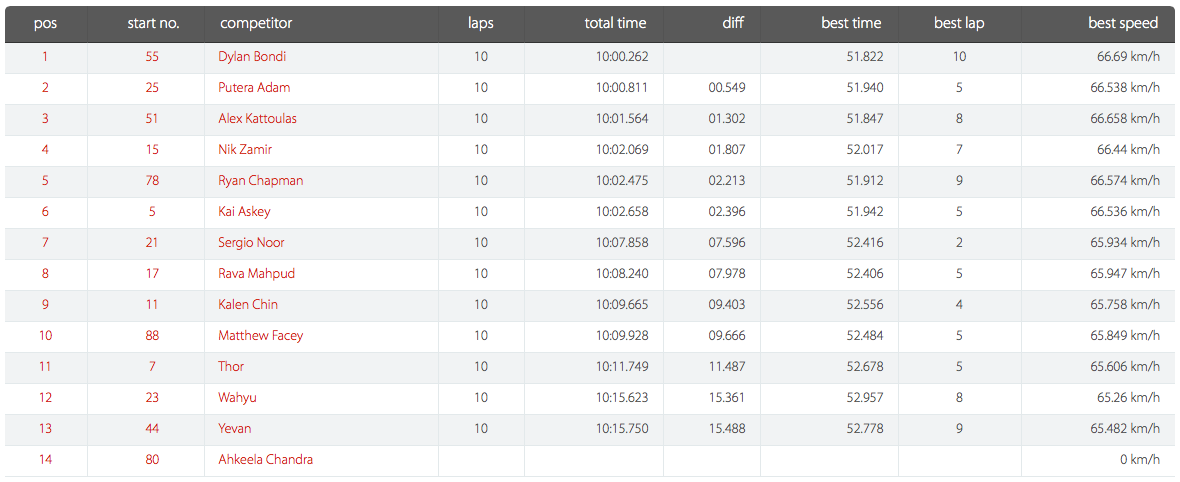Click Matthew Facey's name
The height and width of the screenshot is (482, 1180).
(260, 335)
